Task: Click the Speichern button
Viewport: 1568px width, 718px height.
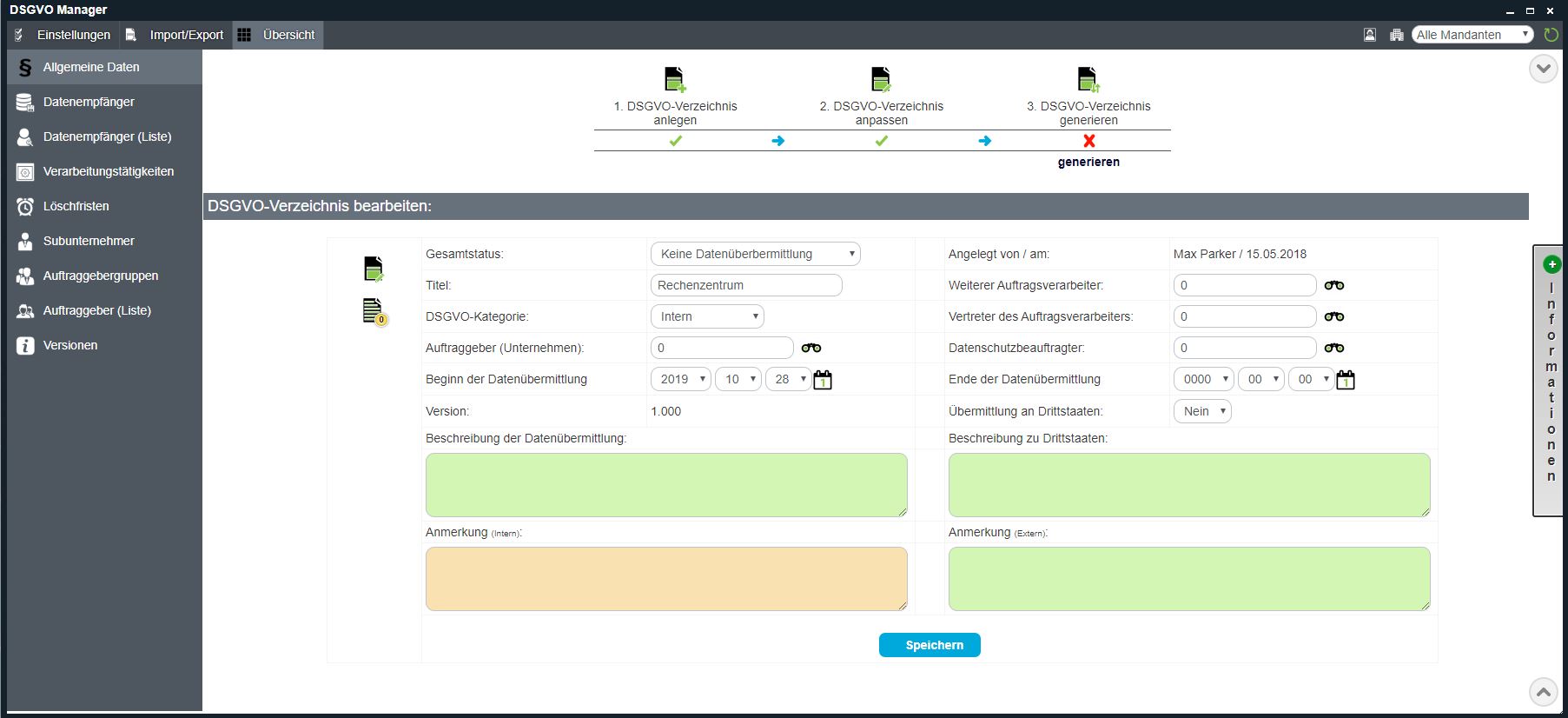Action: (930, 645)
